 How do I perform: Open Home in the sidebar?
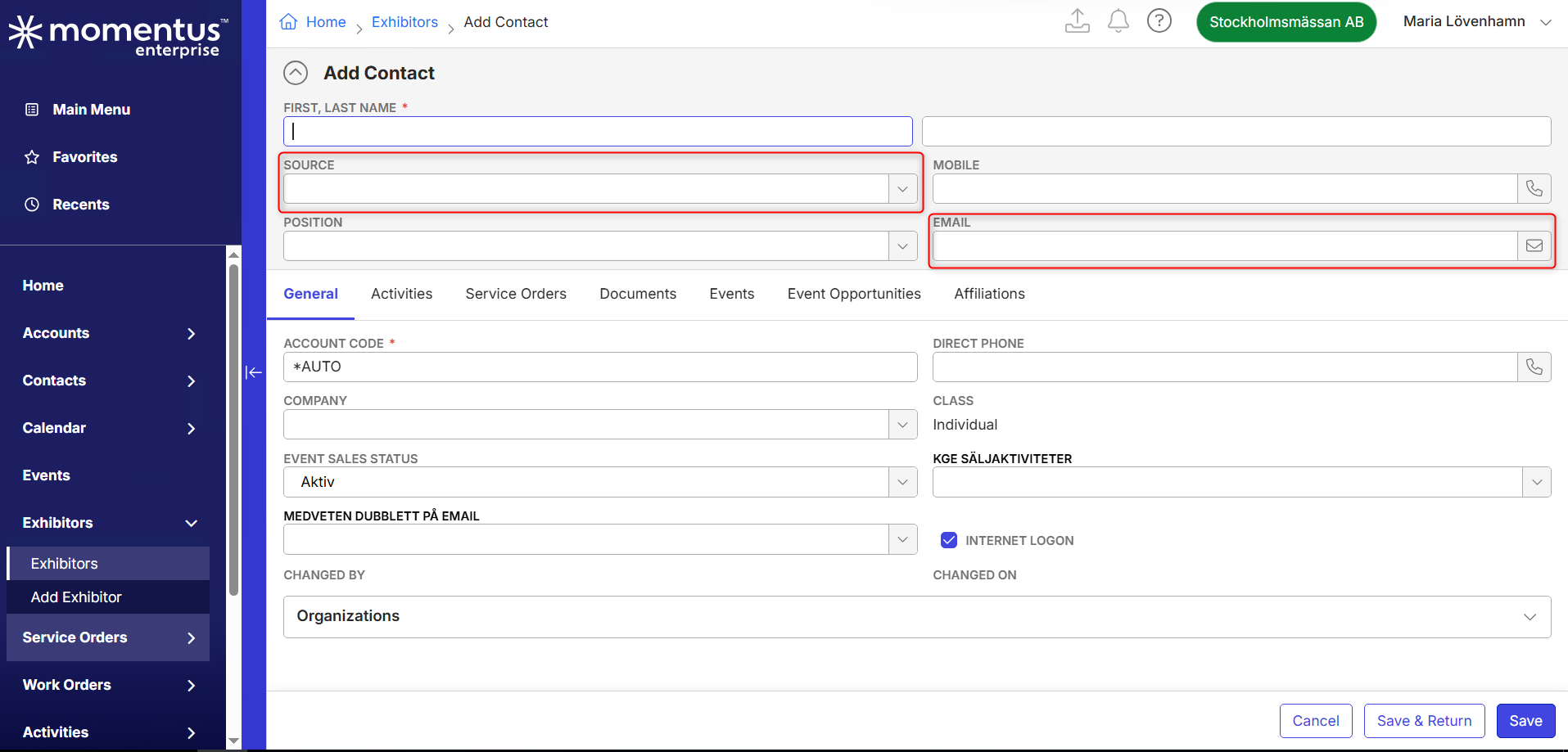[43, 286]
